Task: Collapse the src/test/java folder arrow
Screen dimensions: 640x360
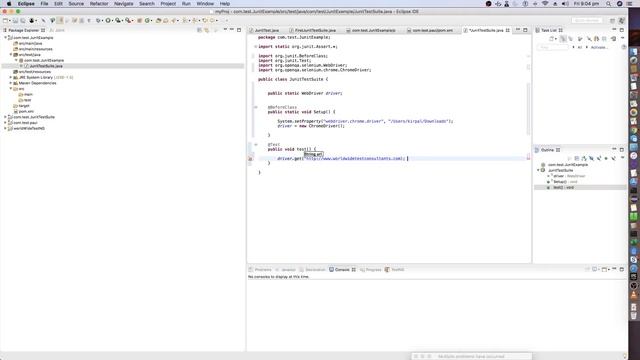Action: coord(11,54)
